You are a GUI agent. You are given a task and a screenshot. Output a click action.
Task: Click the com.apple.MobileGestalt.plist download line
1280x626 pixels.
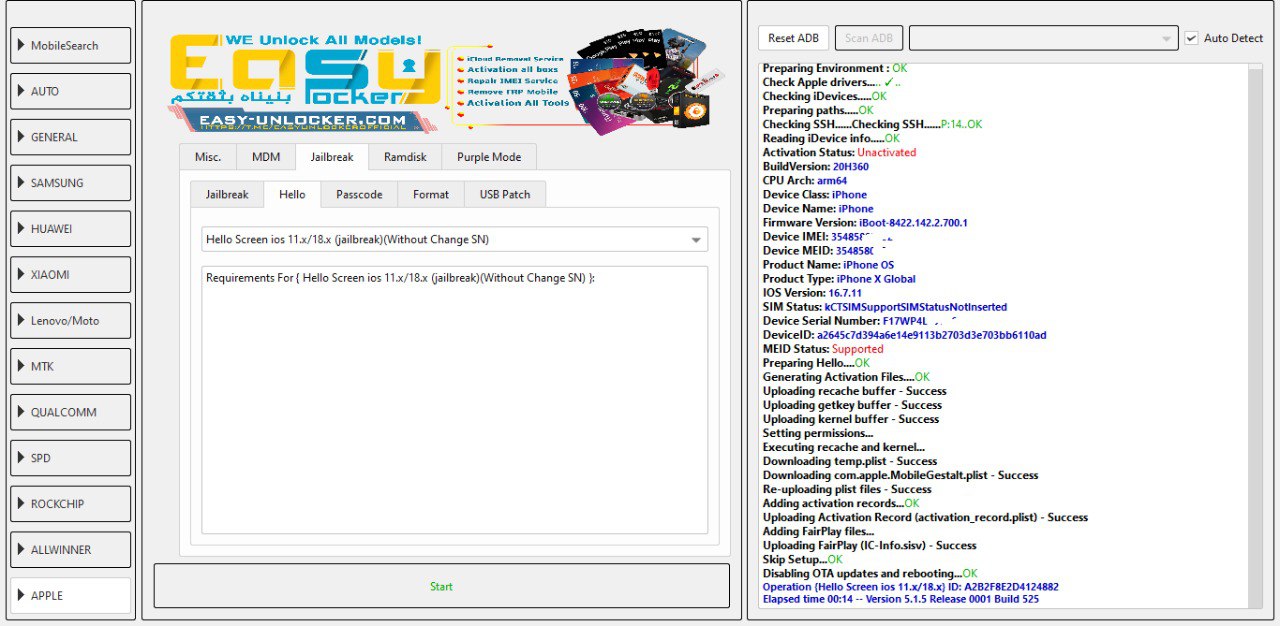[900, 475]
